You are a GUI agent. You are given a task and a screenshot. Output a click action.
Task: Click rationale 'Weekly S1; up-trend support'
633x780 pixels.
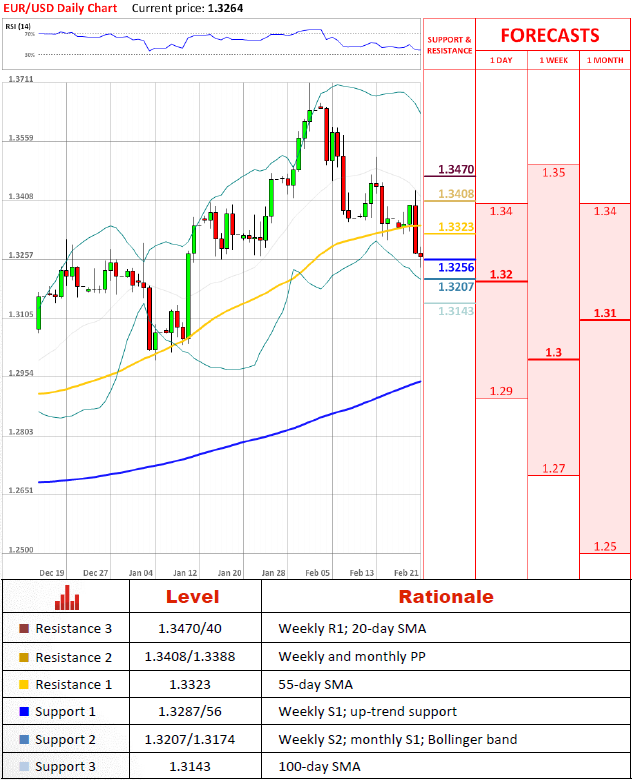(x=368, y=712)
